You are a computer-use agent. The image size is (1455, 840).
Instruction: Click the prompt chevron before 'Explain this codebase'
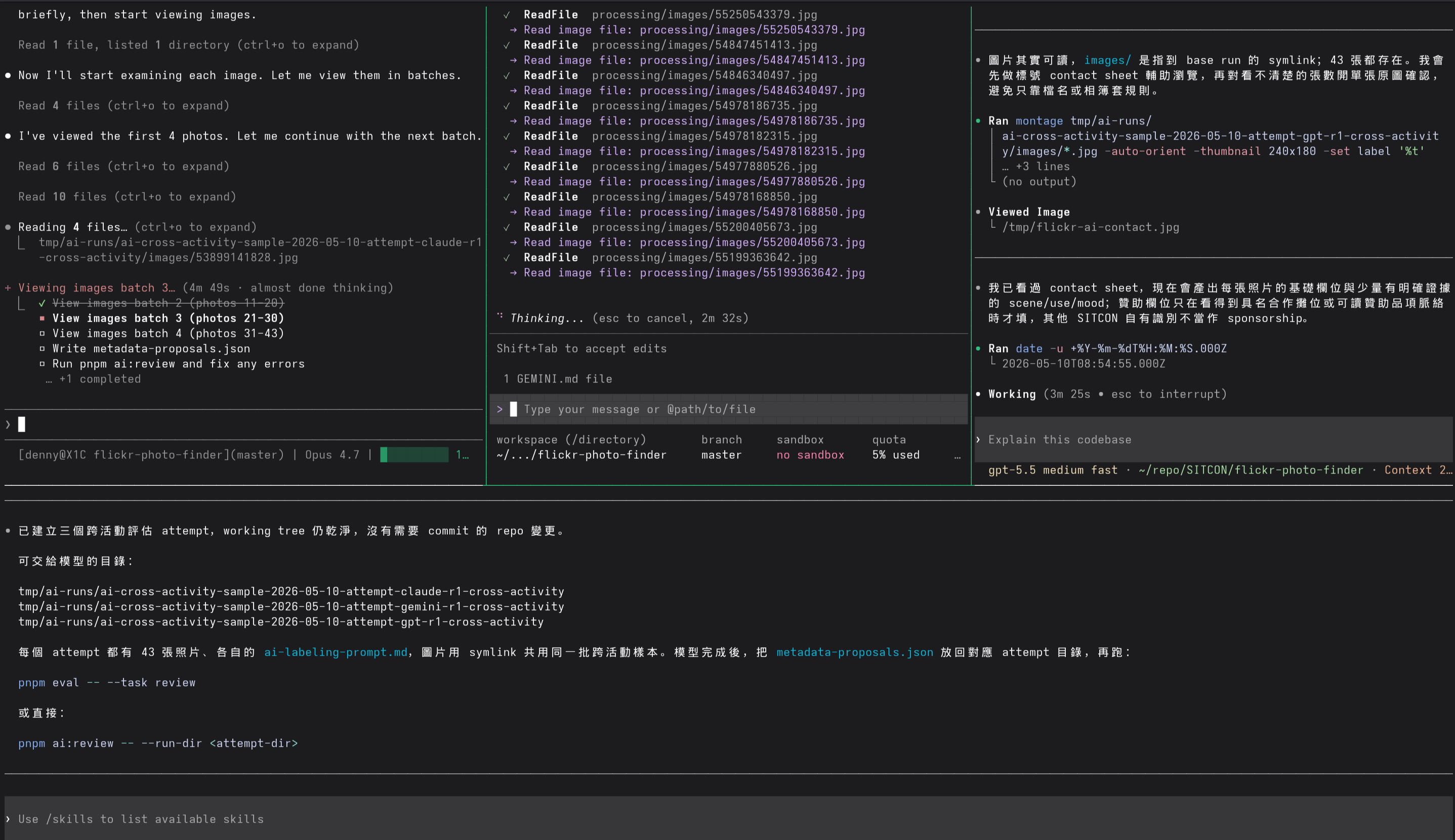[978, 440]
